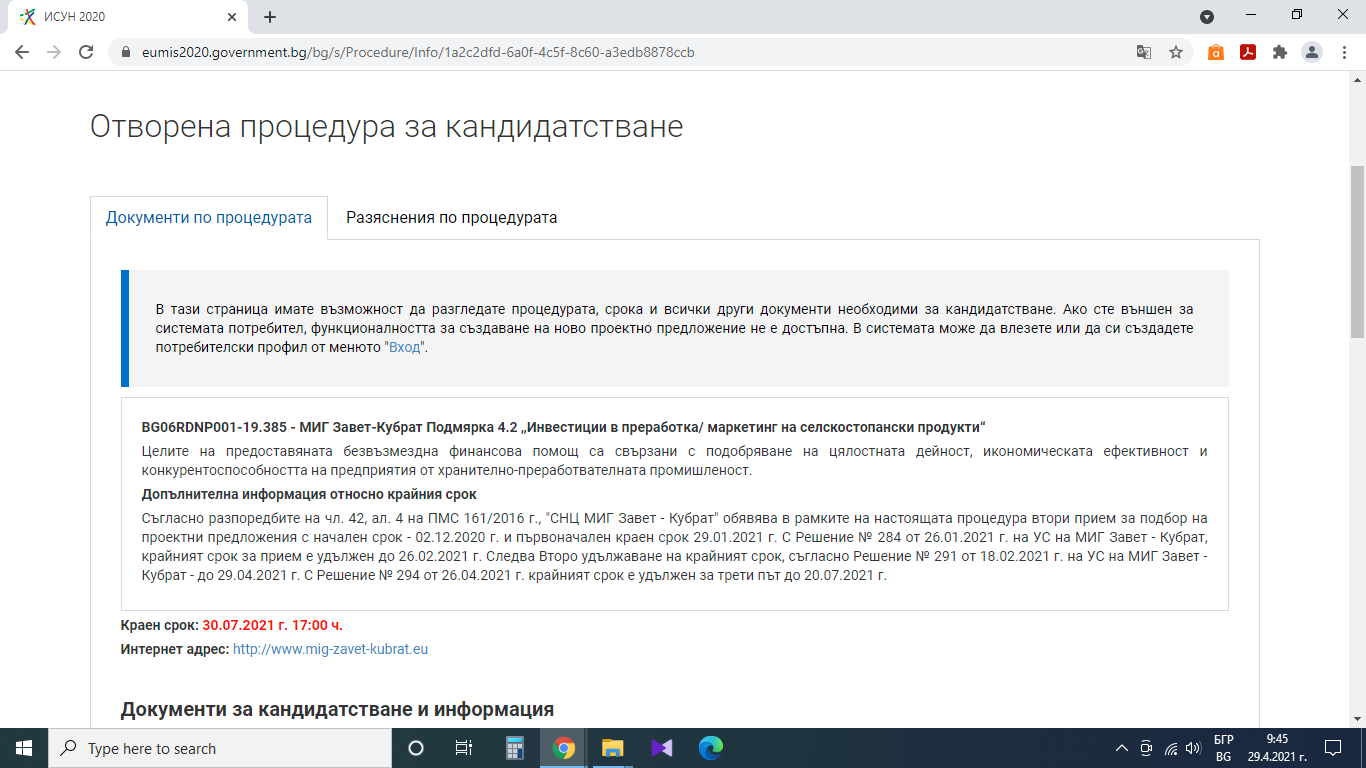Open the Wi-Fi network tray icon
The height and width of the screenshot is (768, 1366).
(1170, 748)
